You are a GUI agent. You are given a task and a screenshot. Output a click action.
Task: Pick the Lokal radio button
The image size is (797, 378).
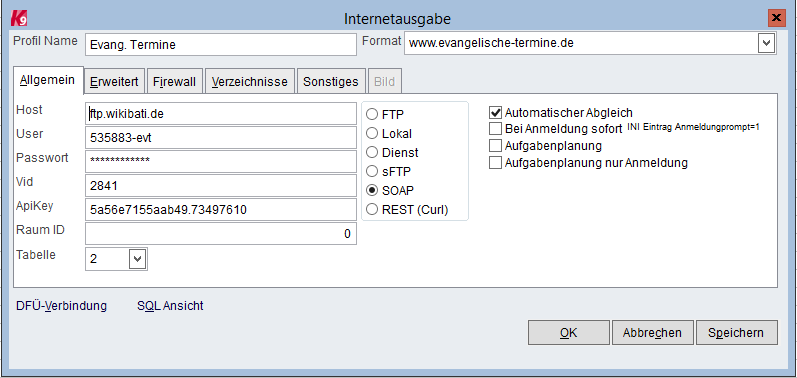click(x=372, y=133)
